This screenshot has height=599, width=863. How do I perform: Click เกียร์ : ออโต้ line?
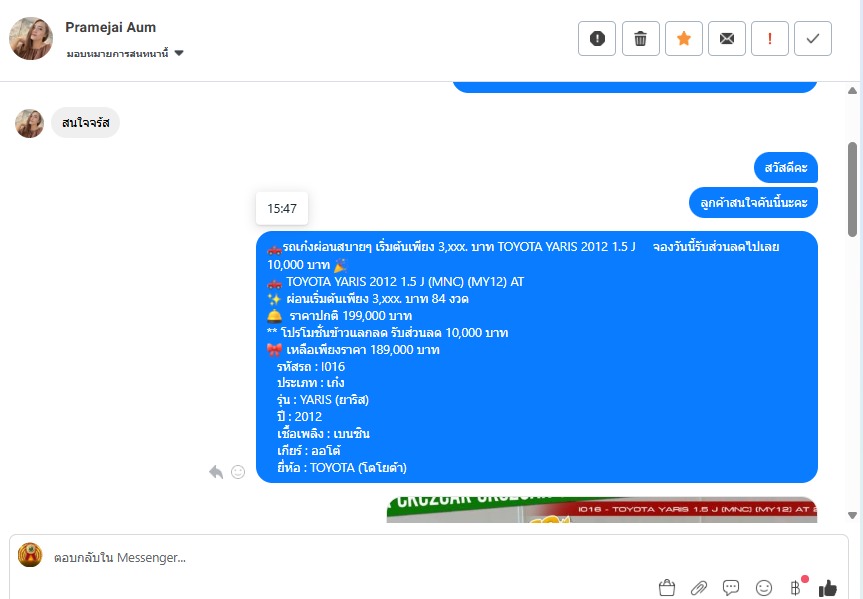point(309,451)
